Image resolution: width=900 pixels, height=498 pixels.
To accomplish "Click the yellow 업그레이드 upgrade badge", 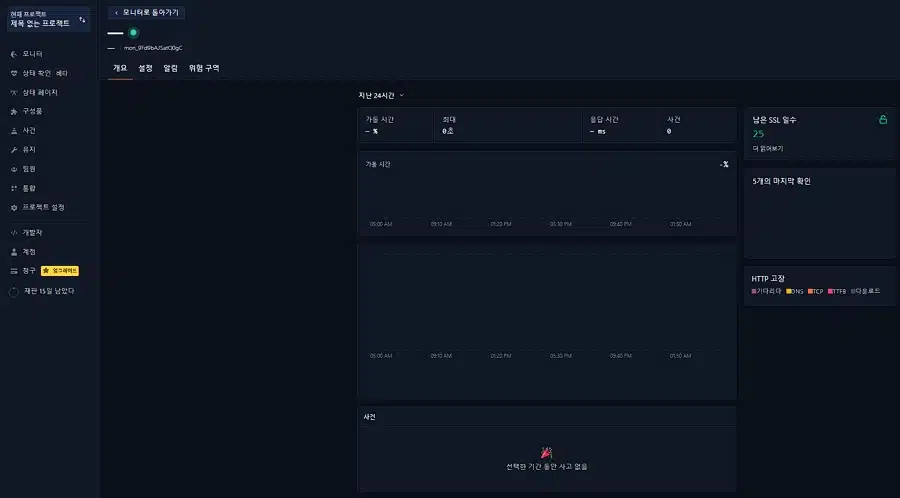I will pyautogui.click(x=60, y=271).
